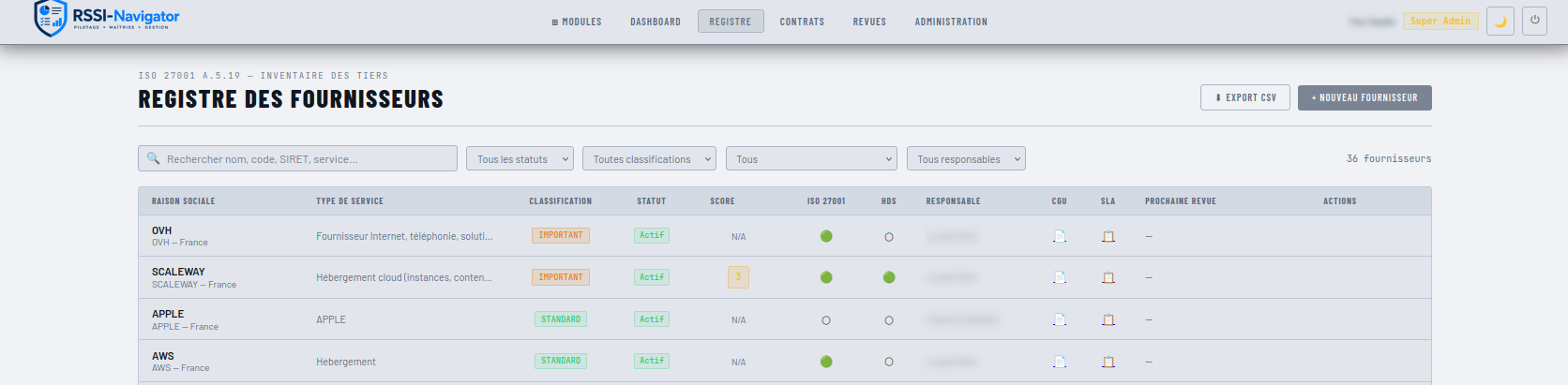Click HDS empty circle for AWS
This screenshot has height=385, width=1568.
click(889, 362)
